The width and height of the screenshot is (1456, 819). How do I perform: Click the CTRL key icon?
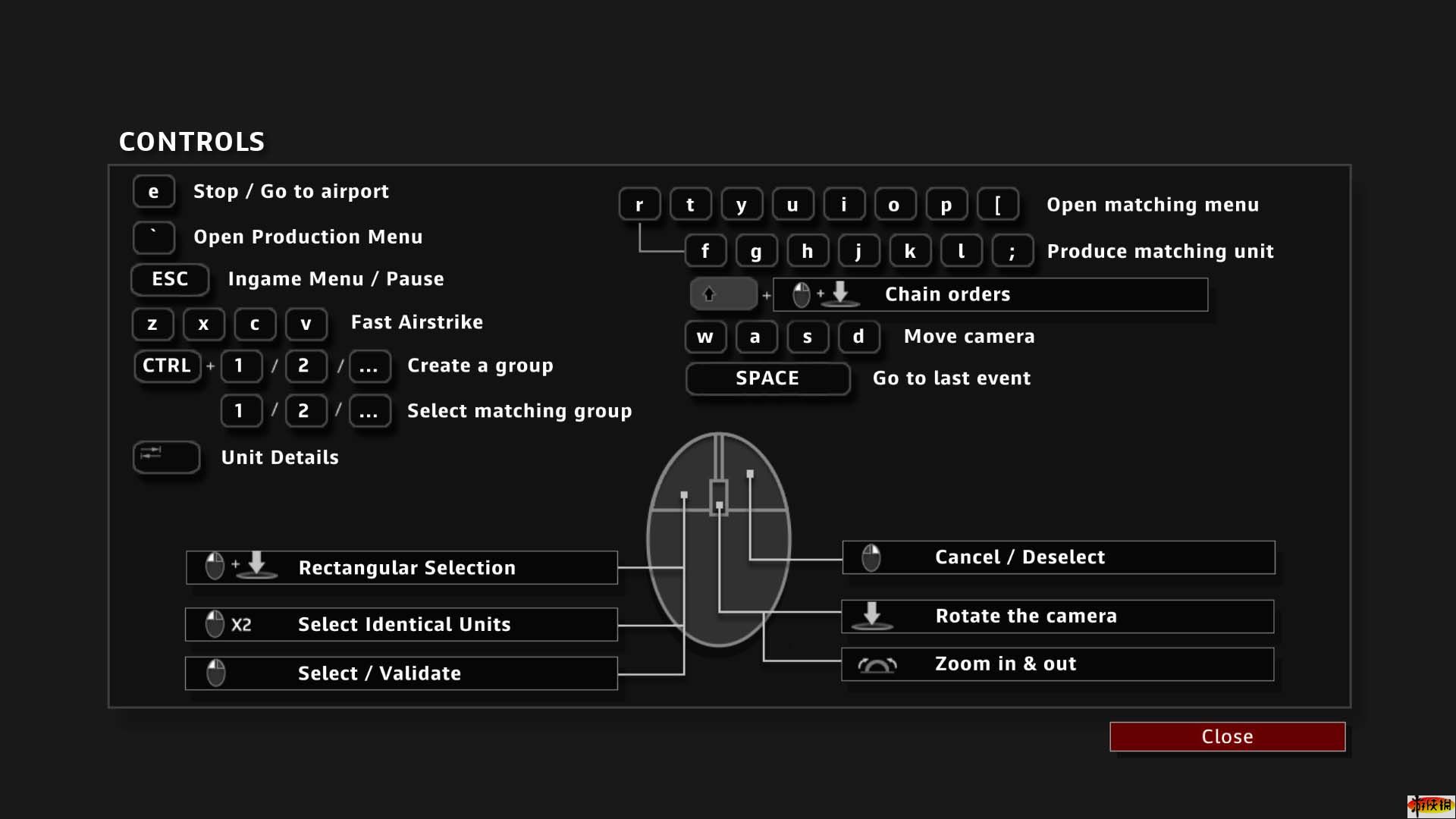coord(167,366)
